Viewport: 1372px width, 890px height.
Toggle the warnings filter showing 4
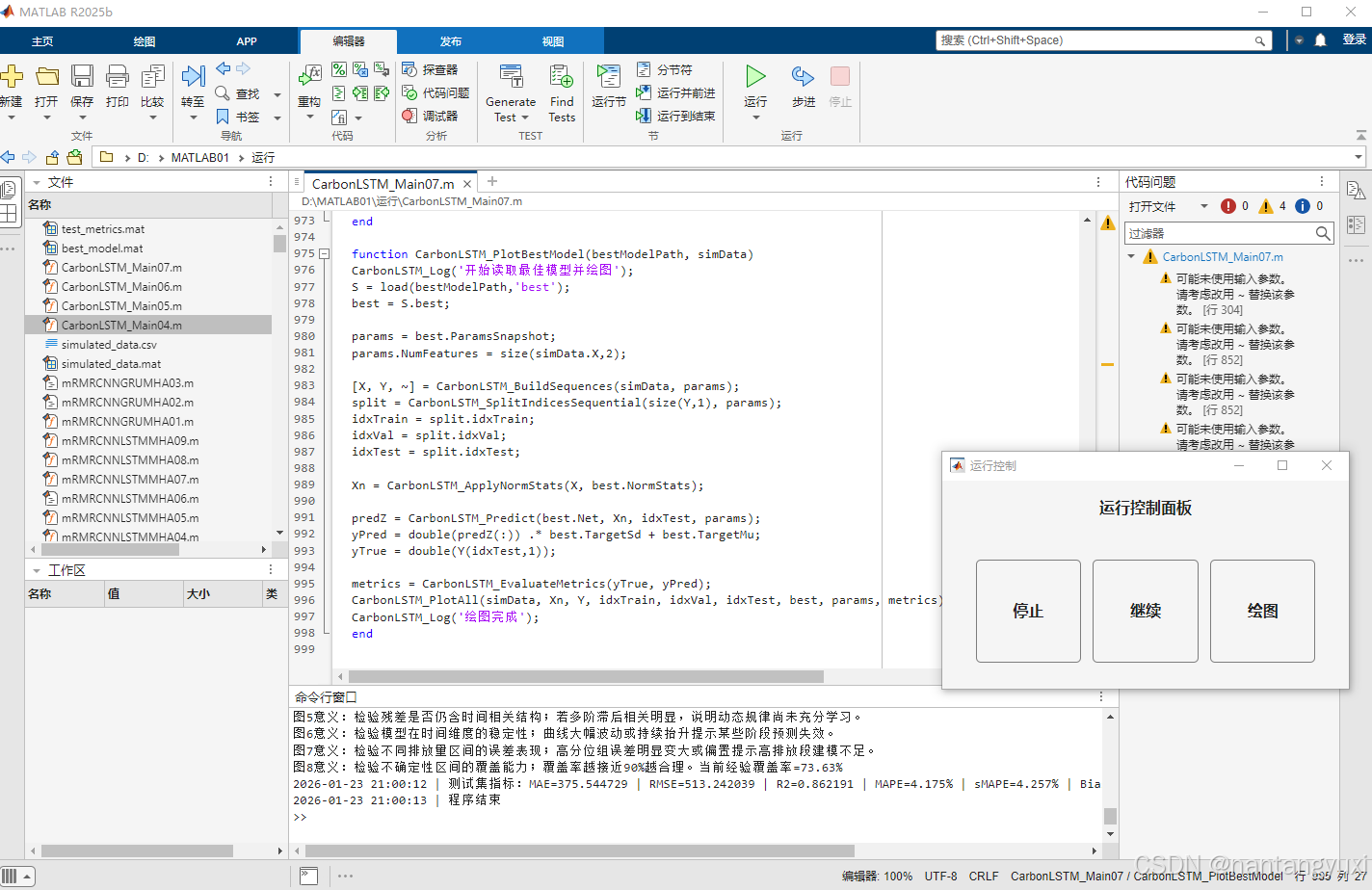coord(1272,206)
